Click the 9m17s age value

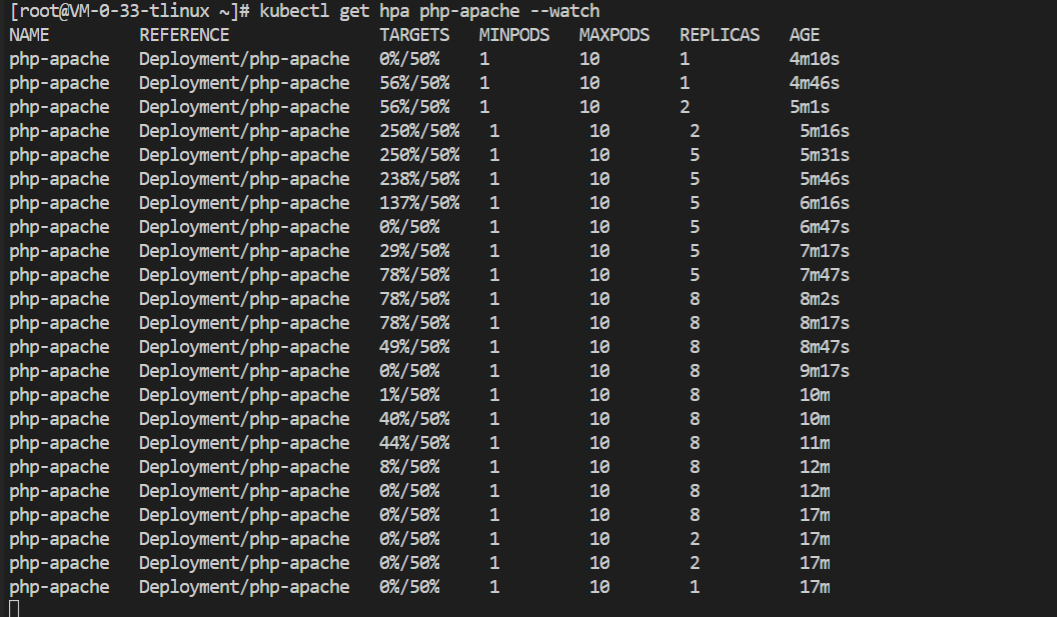[x=824, y=371]
